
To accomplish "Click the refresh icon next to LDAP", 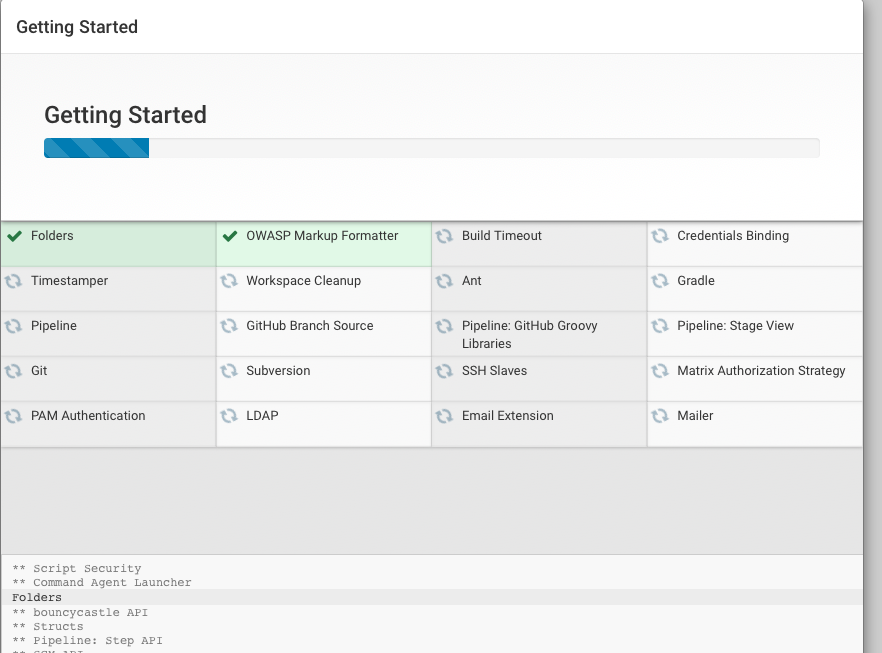I will [x=229, y=416].
